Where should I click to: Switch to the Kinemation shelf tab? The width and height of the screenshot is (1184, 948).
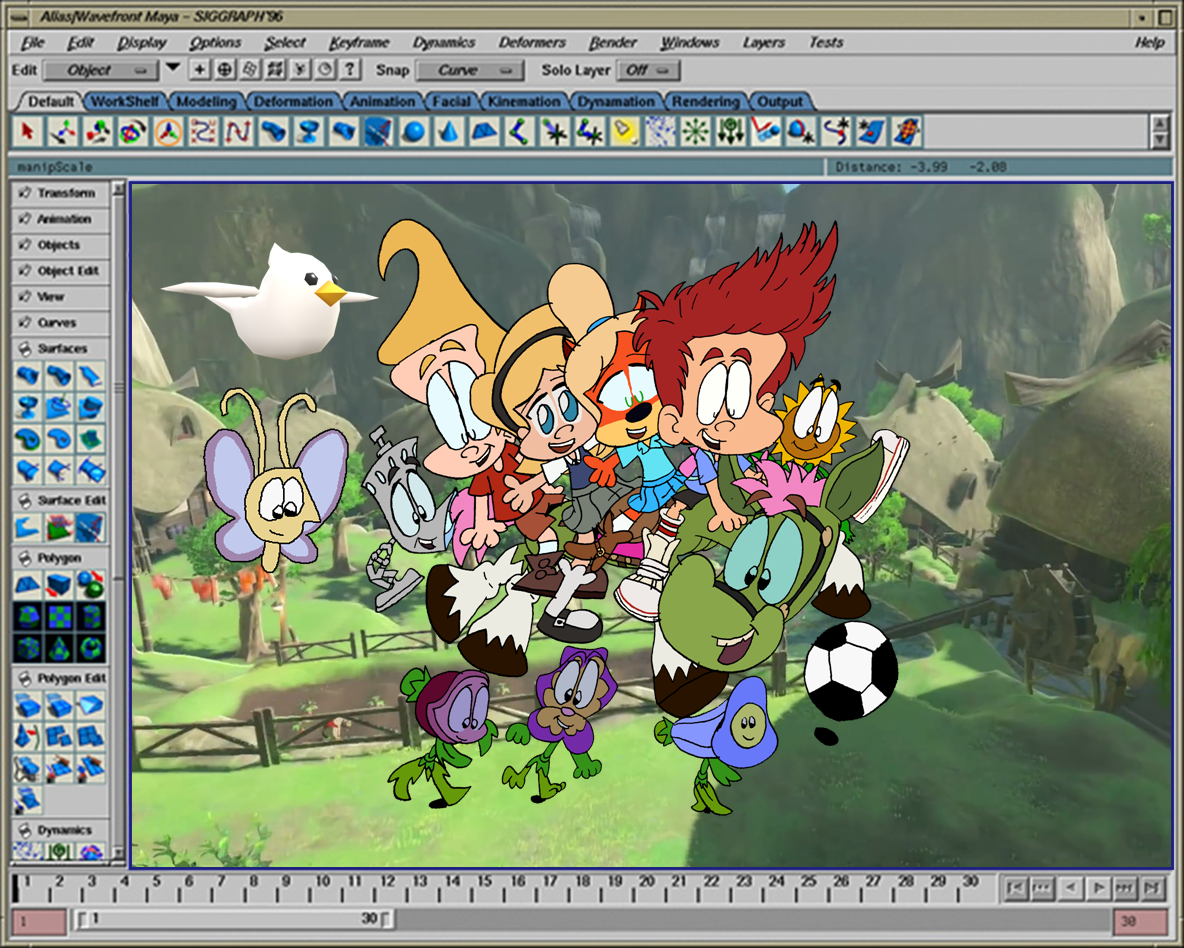pyautogui.click(x=524, y=101)
